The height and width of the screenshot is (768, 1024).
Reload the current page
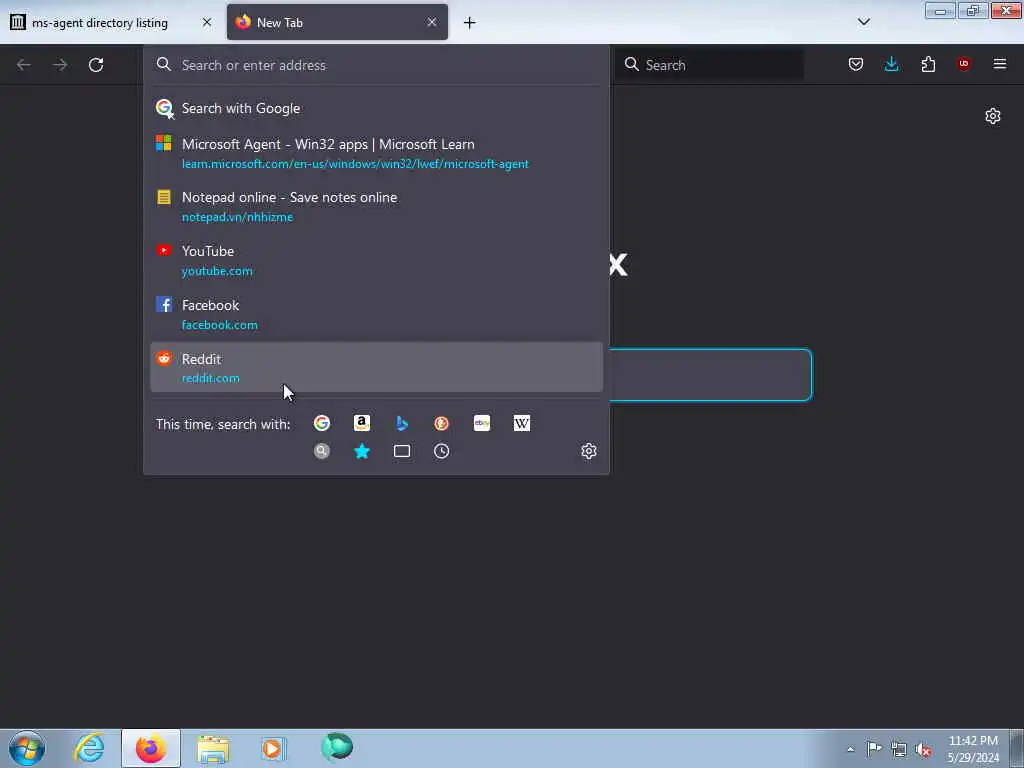pyautogui.click(x=96, y=65)
